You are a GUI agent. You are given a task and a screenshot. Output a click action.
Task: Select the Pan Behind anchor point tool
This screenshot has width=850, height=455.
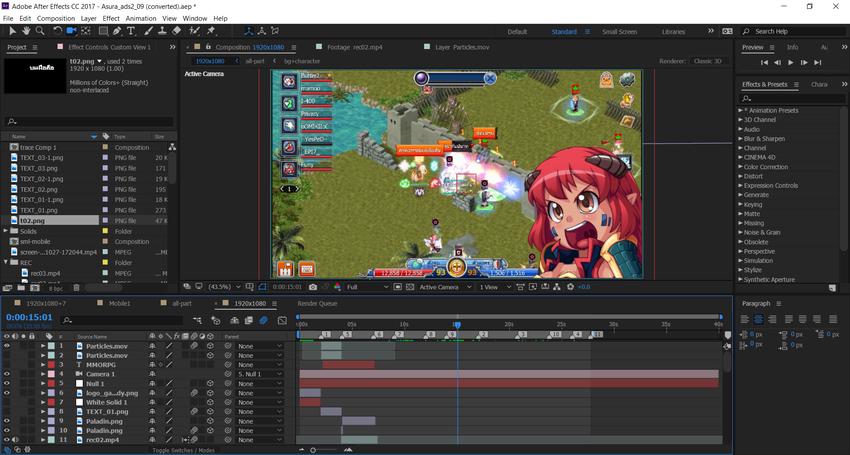[x=86, y=31]
